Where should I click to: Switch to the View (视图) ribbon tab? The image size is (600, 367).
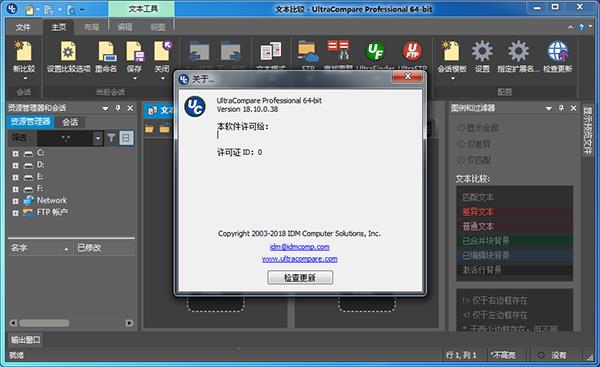click(158, 27)
